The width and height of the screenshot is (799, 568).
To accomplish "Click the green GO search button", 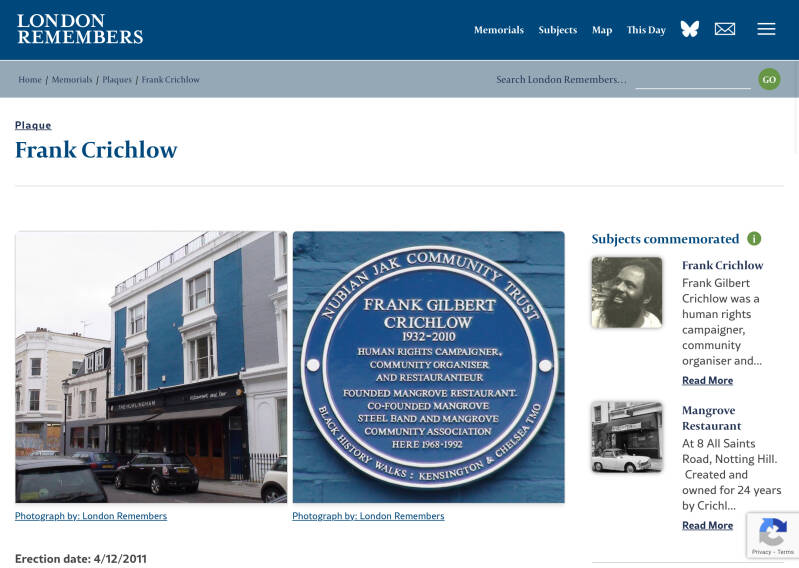I will 769,79.
